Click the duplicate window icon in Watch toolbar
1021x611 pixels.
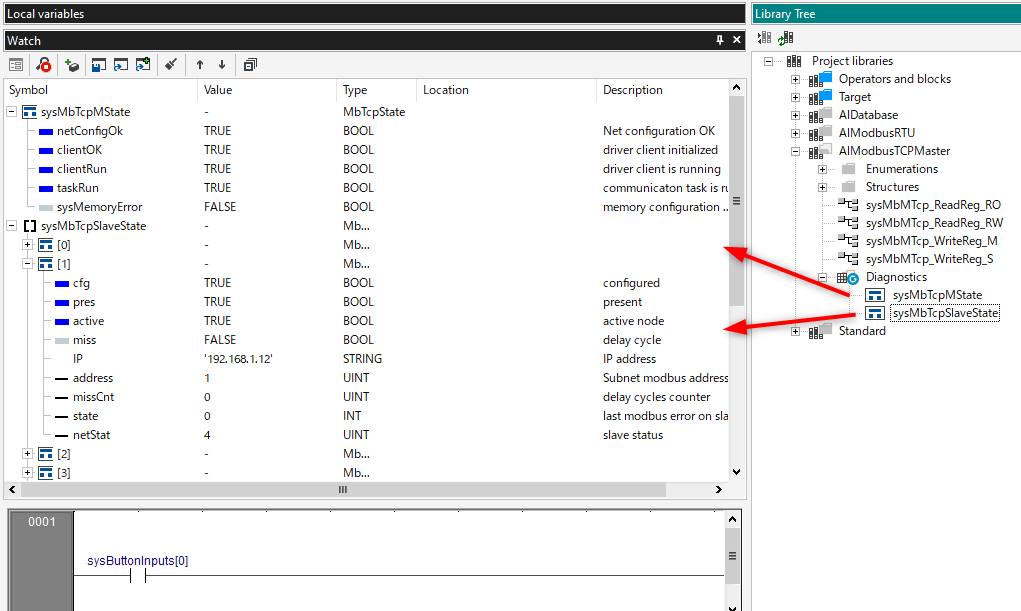pyautogui.click(x=249, y=64)
